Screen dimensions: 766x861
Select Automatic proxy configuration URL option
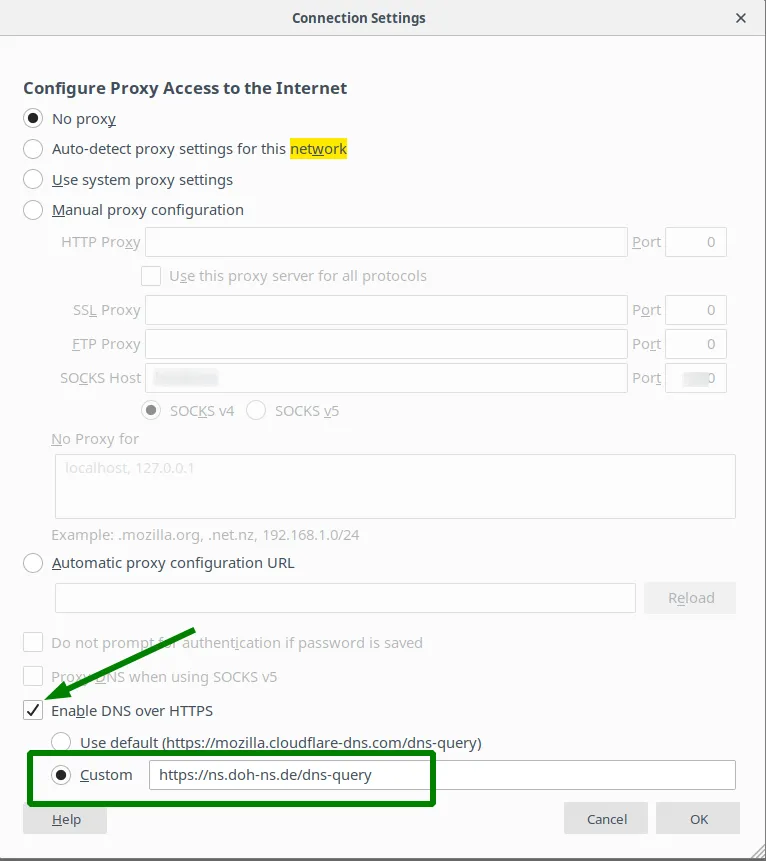point(33,563)
